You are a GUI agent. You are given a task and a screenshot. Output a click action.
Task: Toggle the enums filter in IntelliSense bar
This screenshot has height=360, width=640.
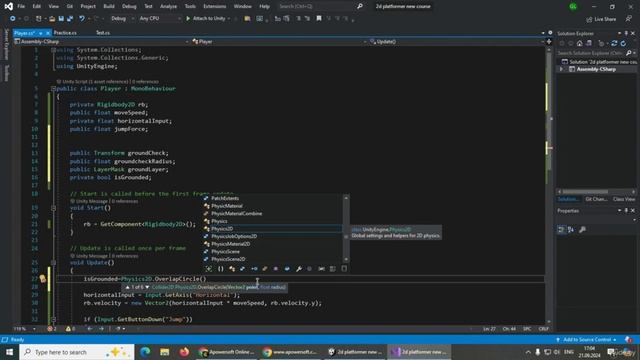click(265, 269)
